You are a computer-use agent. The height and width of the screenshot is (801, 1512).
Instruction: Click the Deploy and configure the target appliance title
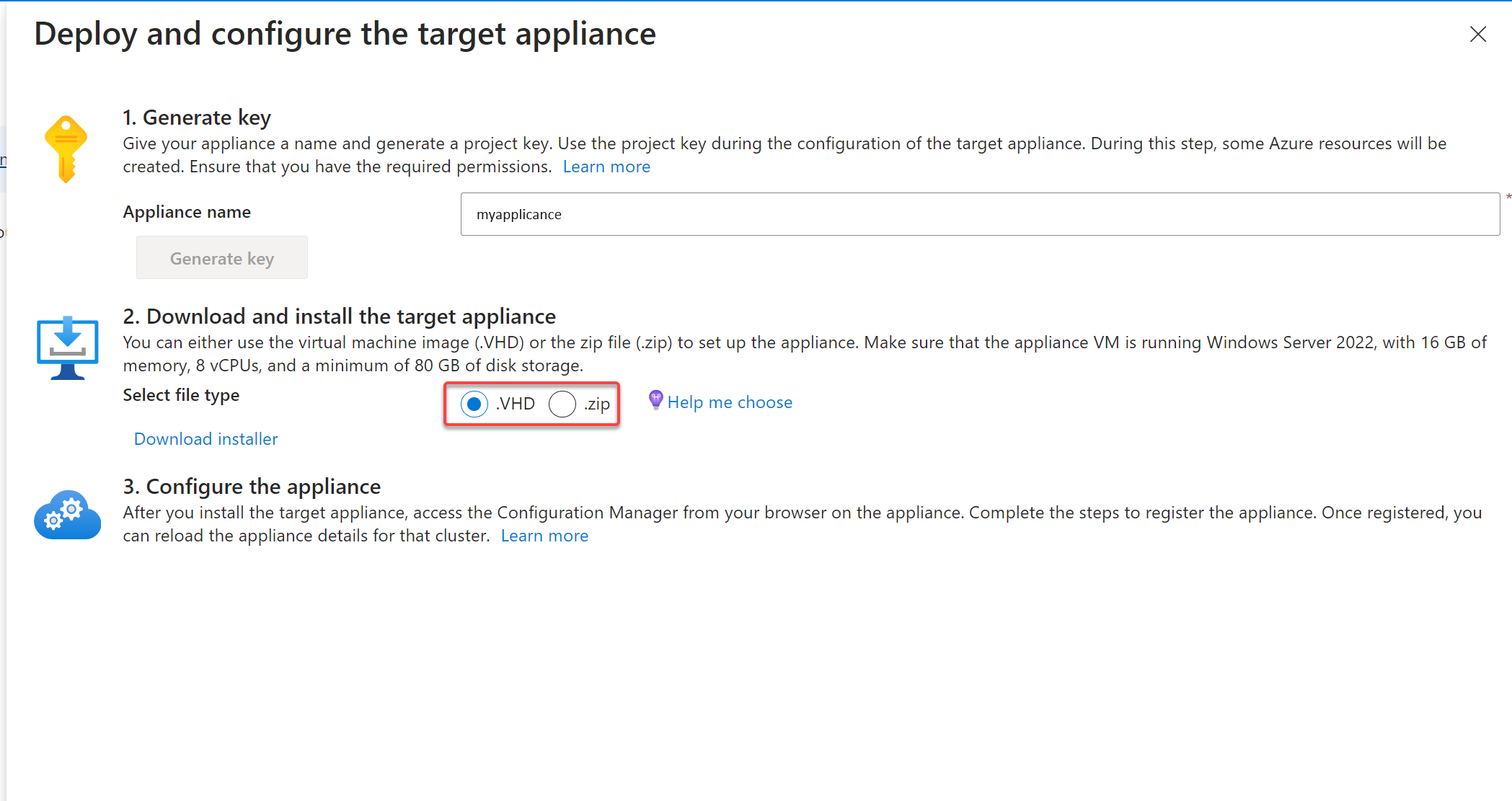click(345, 33)
